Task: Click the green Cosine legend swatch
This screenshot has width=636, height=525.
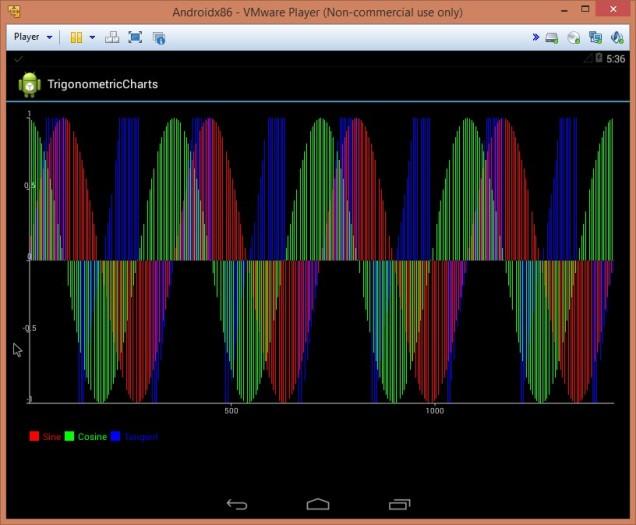Action: pos(70,437)
